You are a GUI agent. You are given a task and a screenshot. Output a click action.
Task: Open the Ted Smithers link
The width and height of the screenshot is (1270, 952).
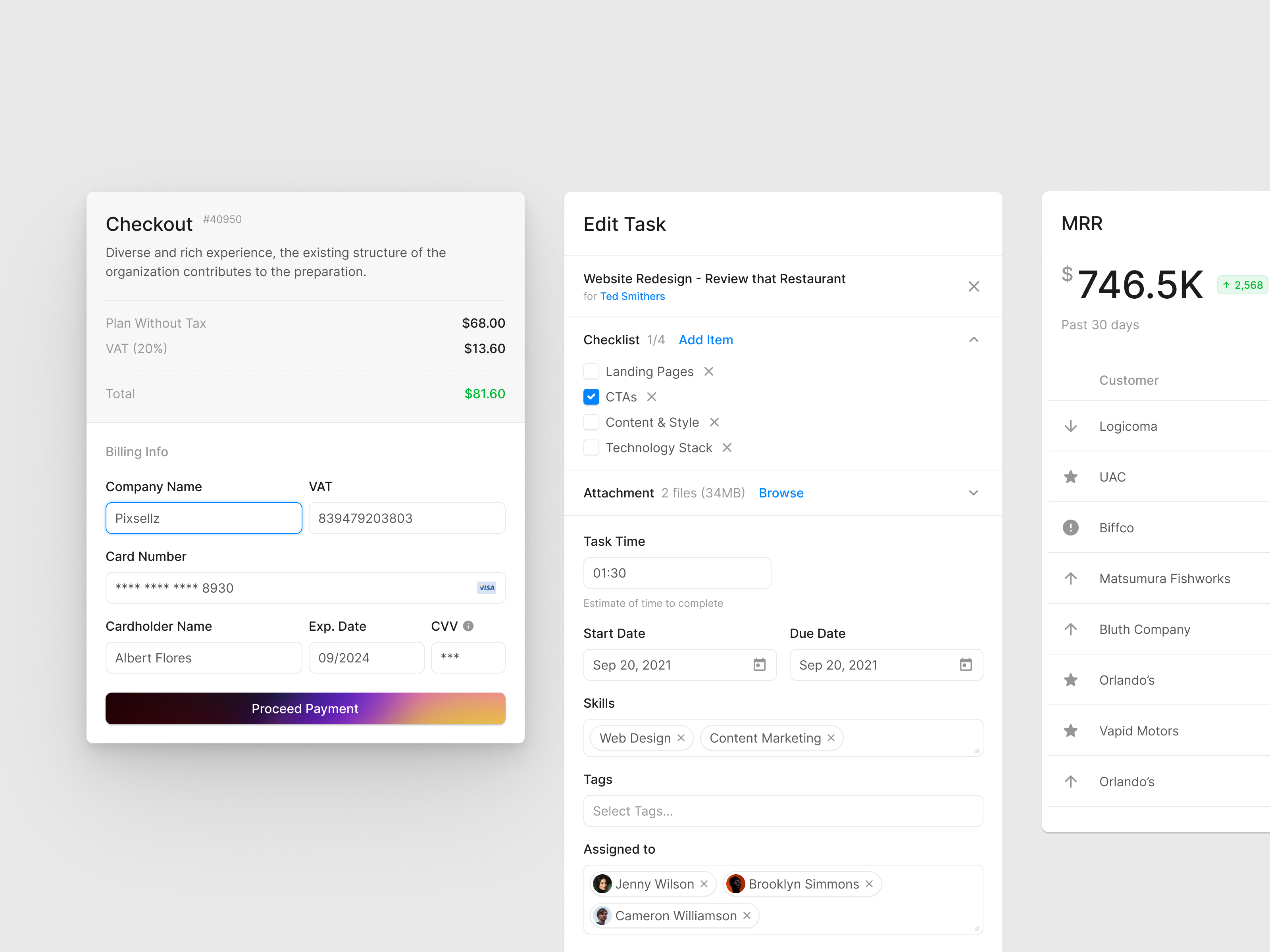[632, 296]
